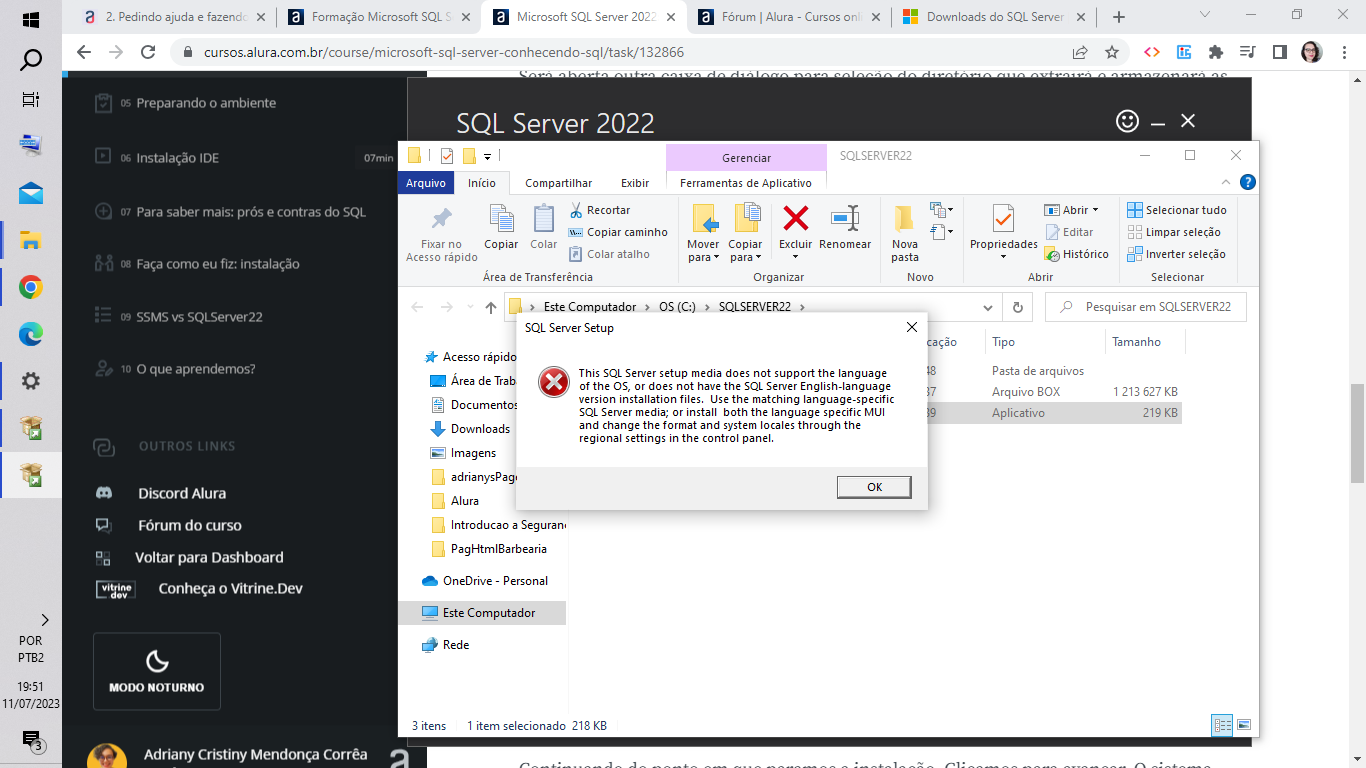
Task: Switch to large icons view in status bar
Action: click(1244, 725)
